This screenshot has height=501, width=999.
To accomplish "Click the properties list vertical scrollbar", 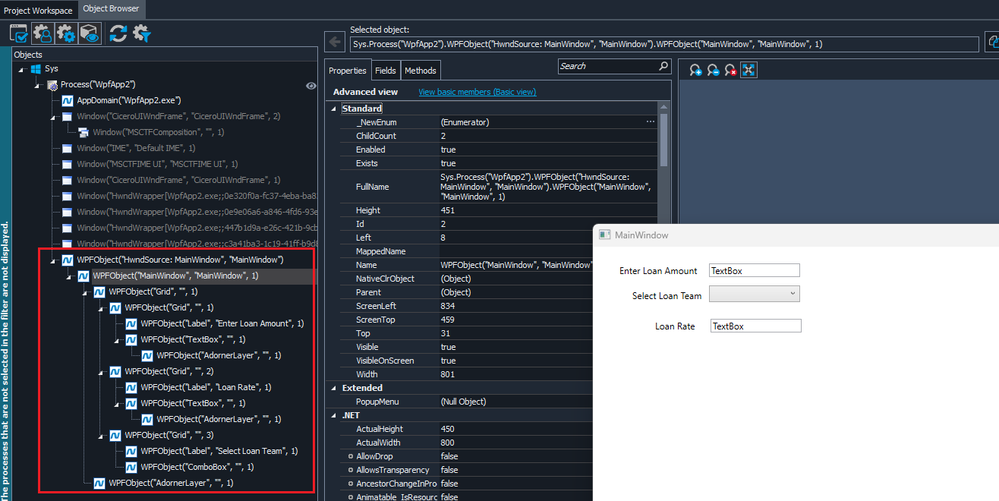I will pos(663,140).
